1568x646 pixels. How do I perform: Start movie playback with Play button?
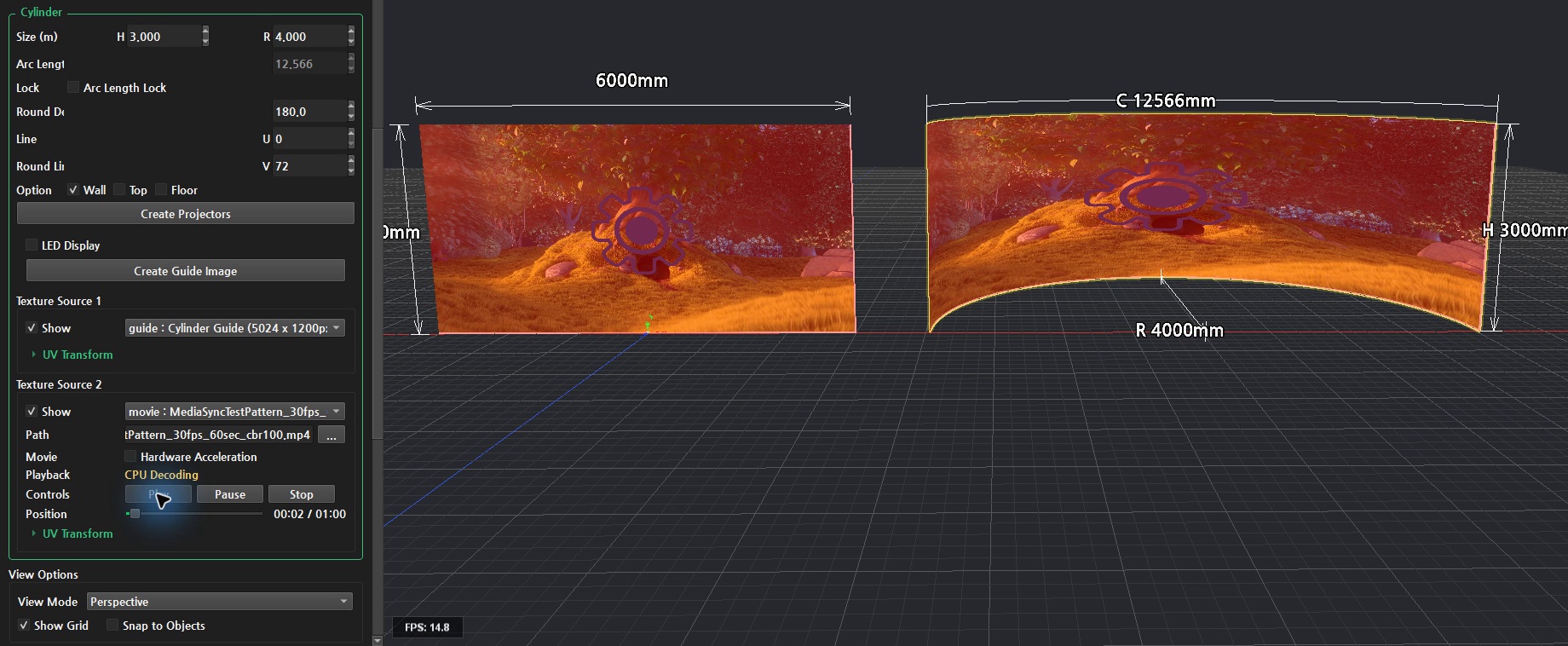pos(159,494)
